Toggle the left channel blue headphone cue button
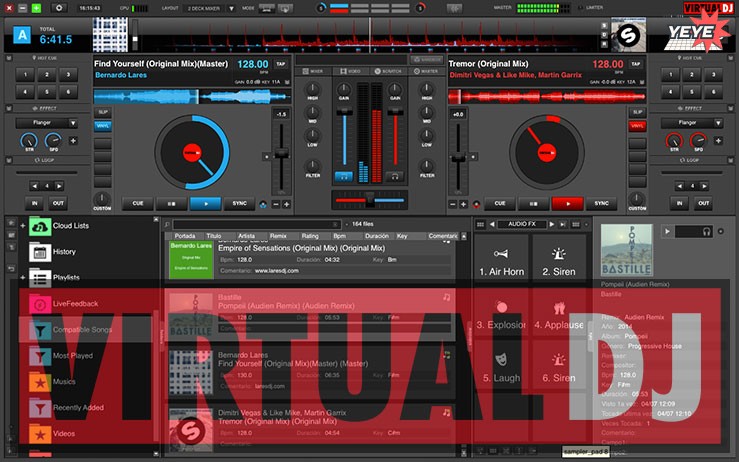 point(344,177)
